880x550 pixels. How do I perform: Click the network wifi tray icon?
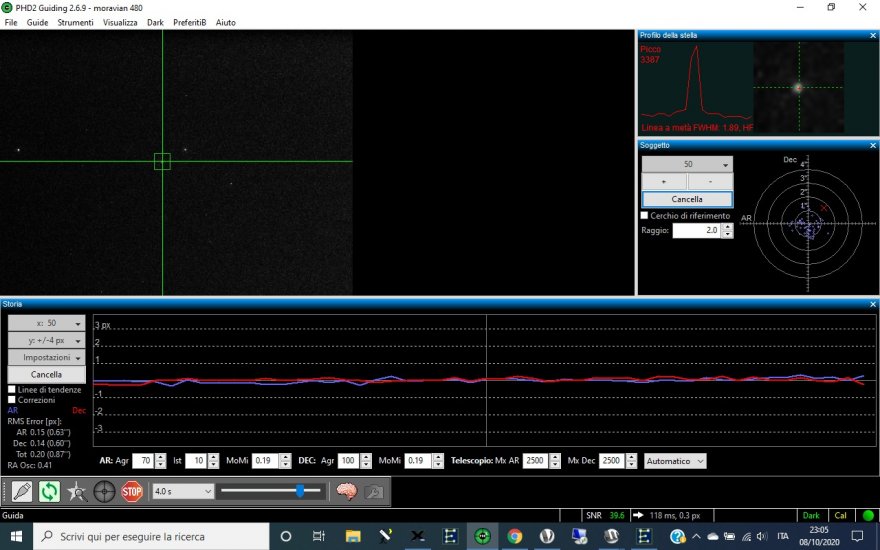tap(746, 536)
